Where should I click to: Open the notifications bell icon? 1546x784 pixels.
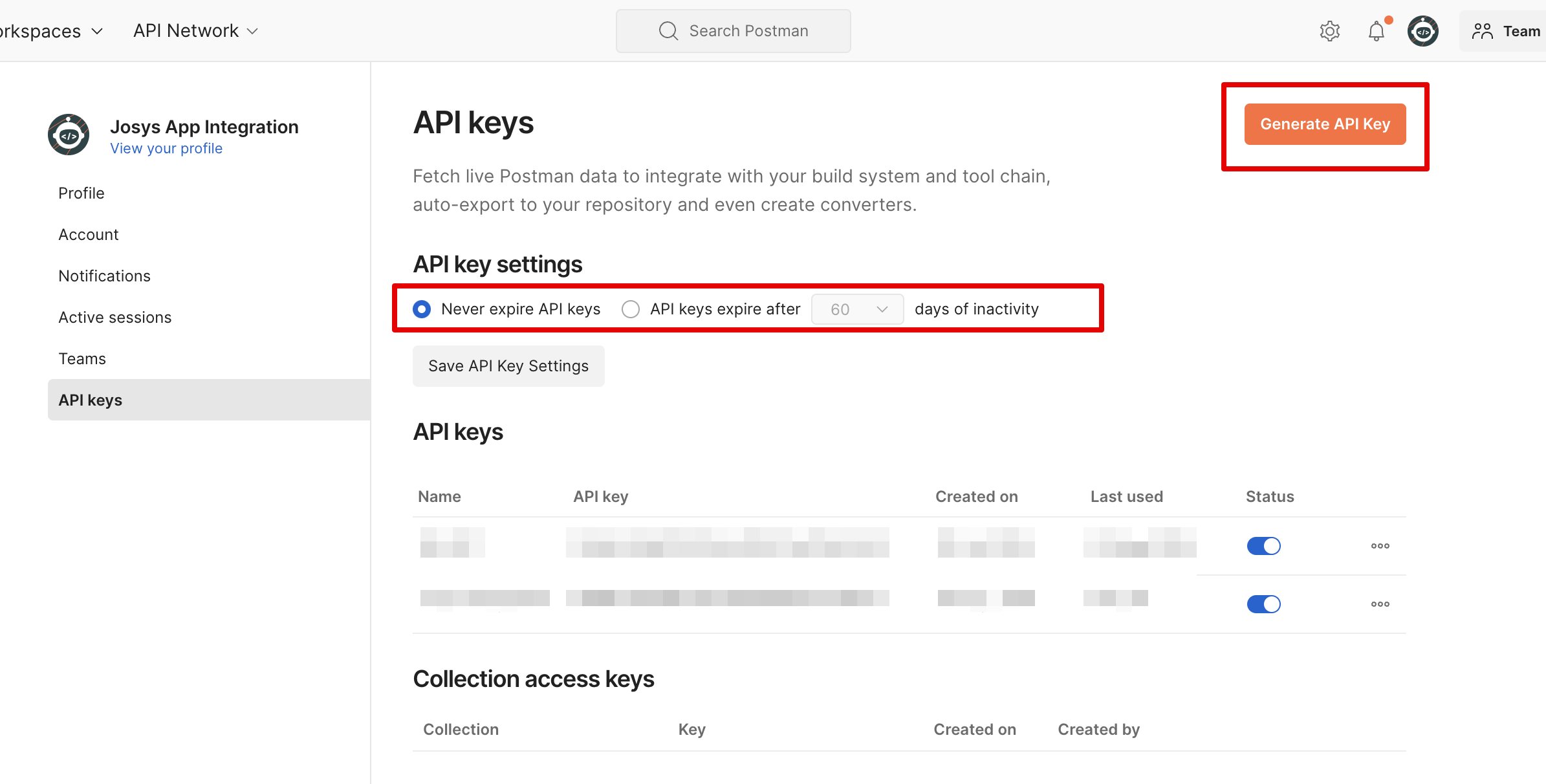(1376, 31)
